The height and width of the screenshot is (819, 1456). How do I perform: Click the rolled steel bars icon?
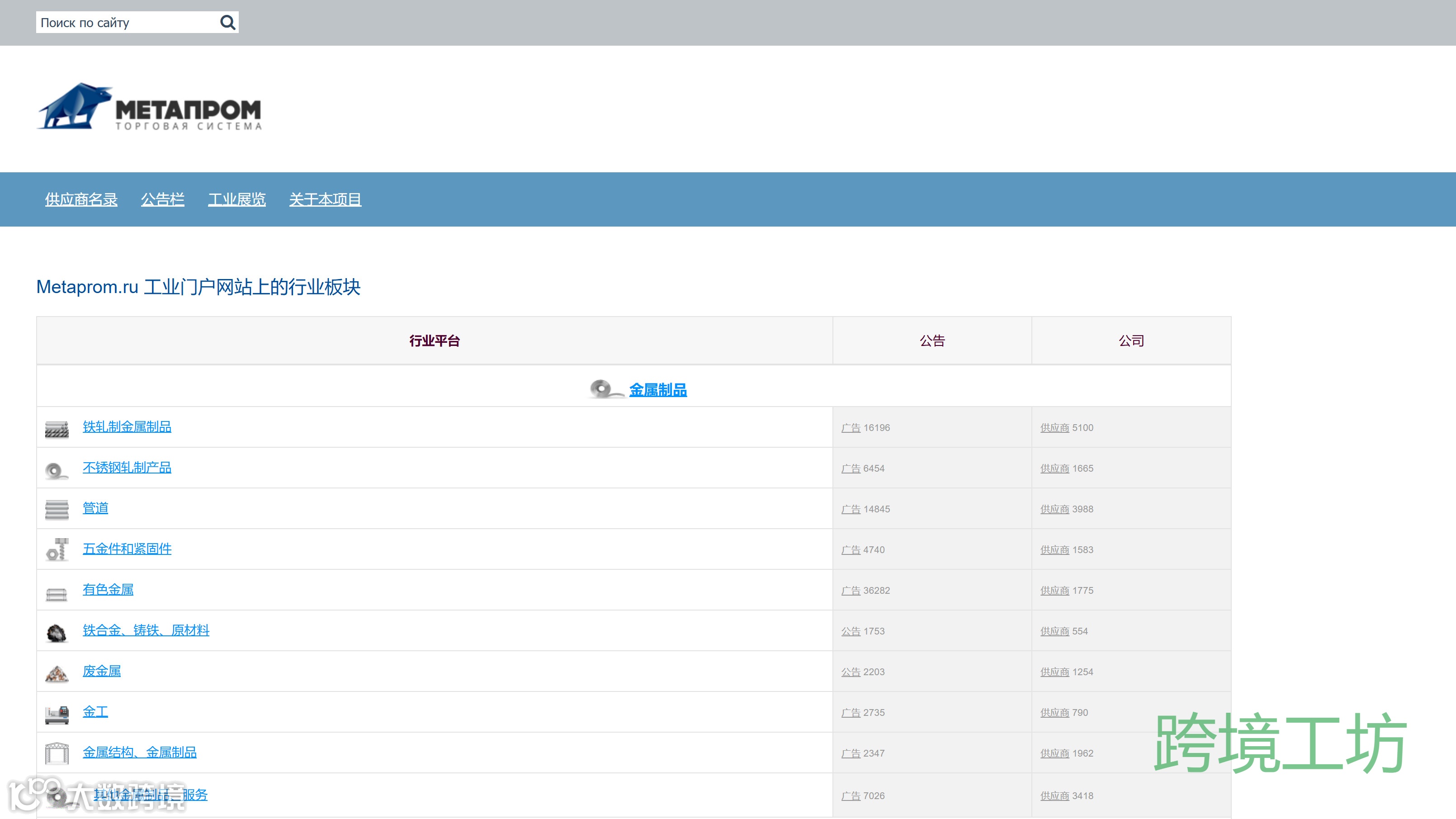pyautogui.click(x=57, y=429)
